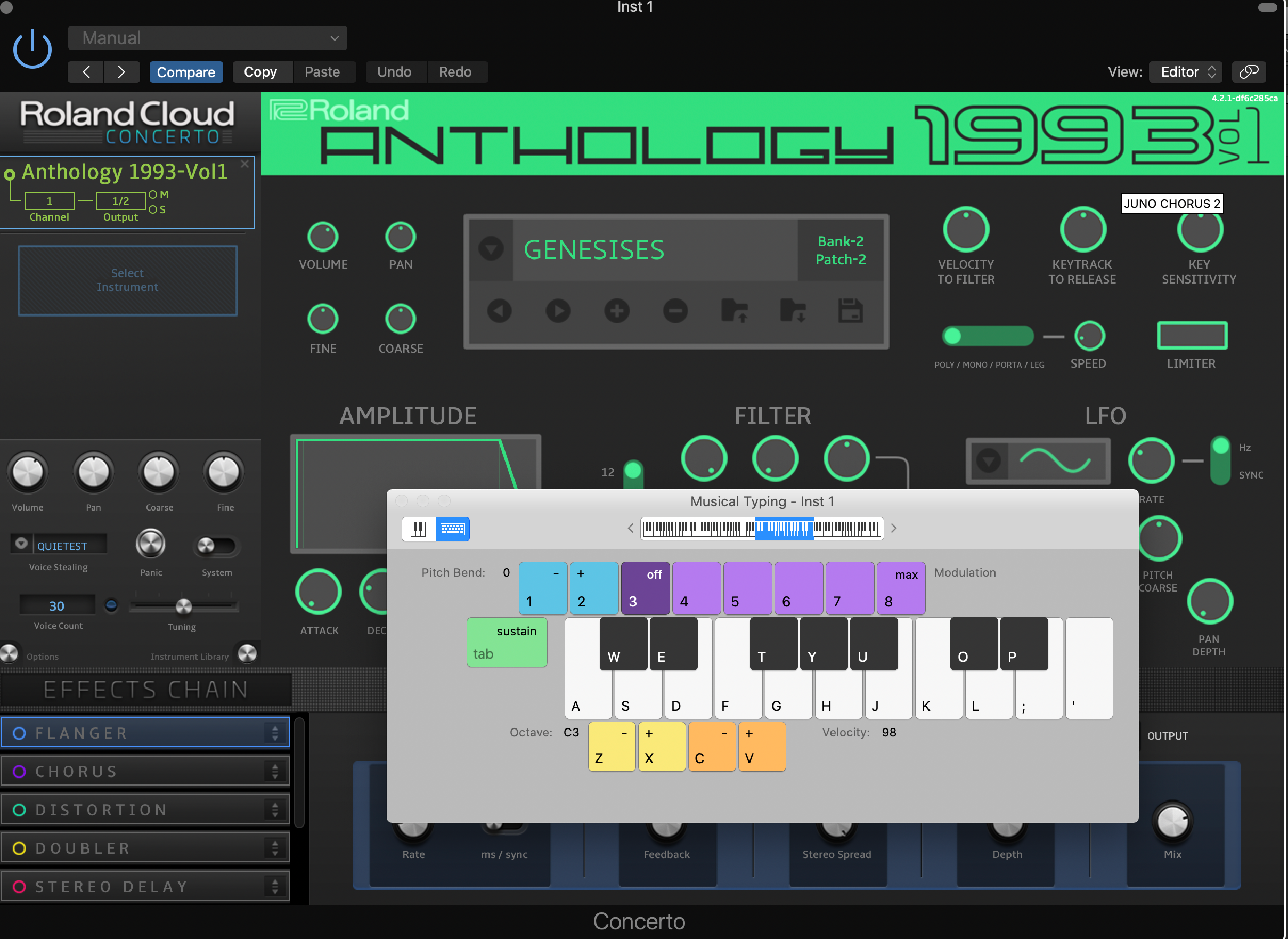
Task: Enable the FLANGER effect circle
Action: tap(19, 733)
